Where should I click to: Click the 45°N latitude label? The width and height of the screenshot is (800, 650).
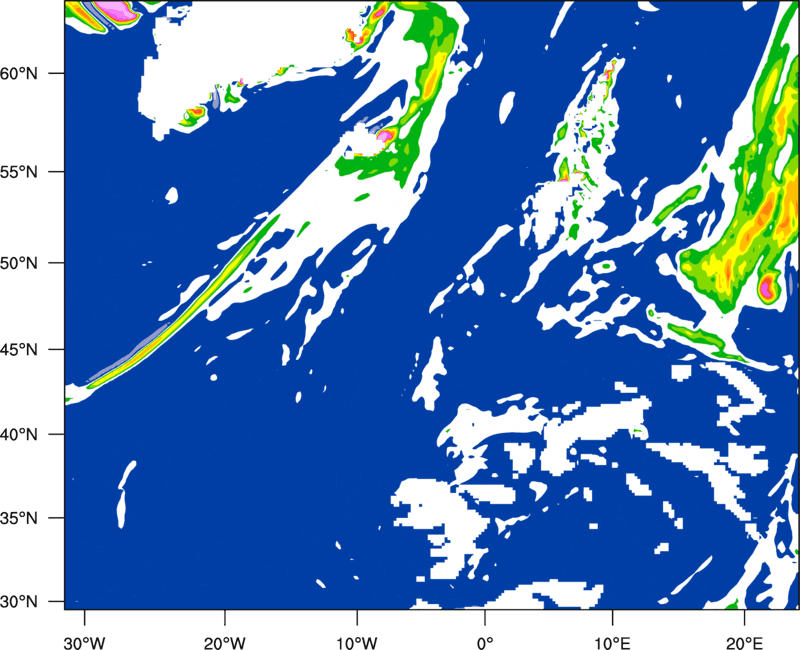click(x=19, y=350)
